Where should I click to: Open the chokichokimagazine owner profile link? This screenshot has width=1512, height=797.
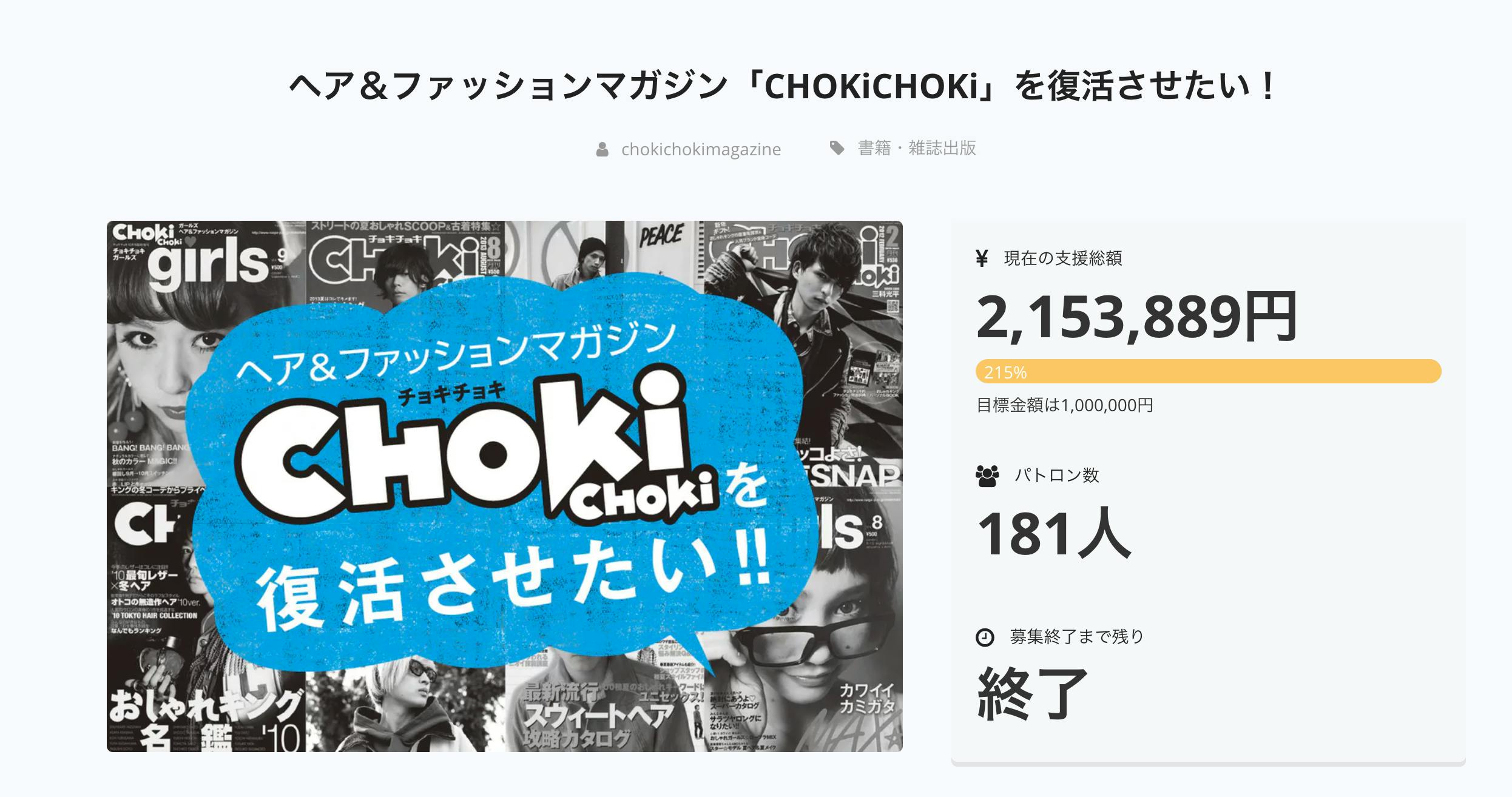click(x=701, y=149)
